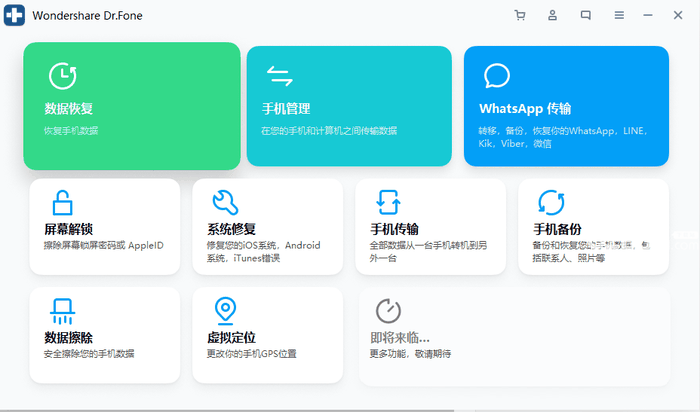Image resolution: width=700 pixels, height=412 pixels.
Task: Click the transfer arrows icon on 手机管理
Action: [280, 76]
